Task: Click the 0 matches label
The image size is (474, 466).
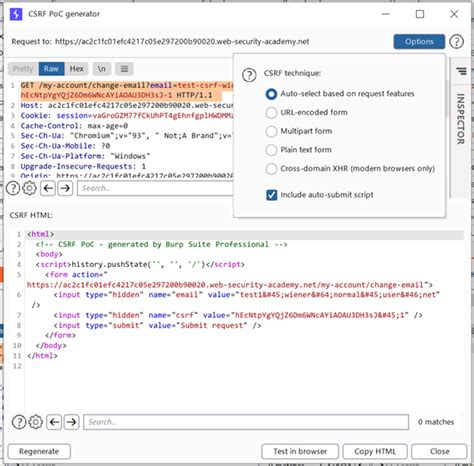Action: pos(436,422)
